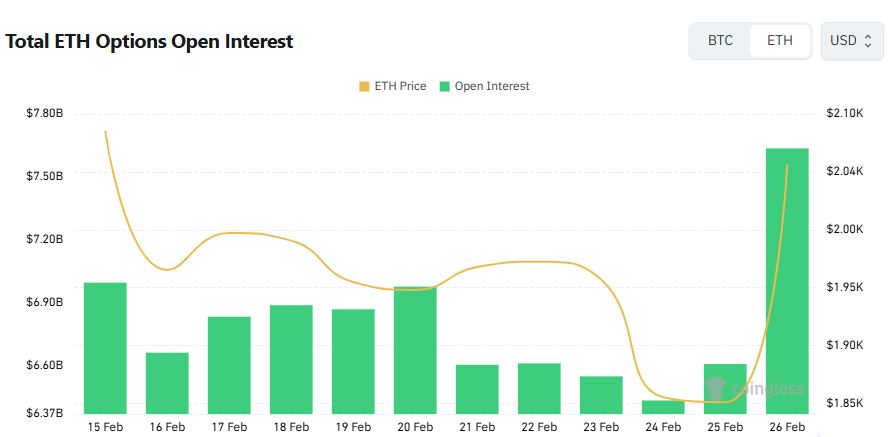The image size is (889, 437).
Task: Click the $2.10K price axis label
Action: [846, 114]
